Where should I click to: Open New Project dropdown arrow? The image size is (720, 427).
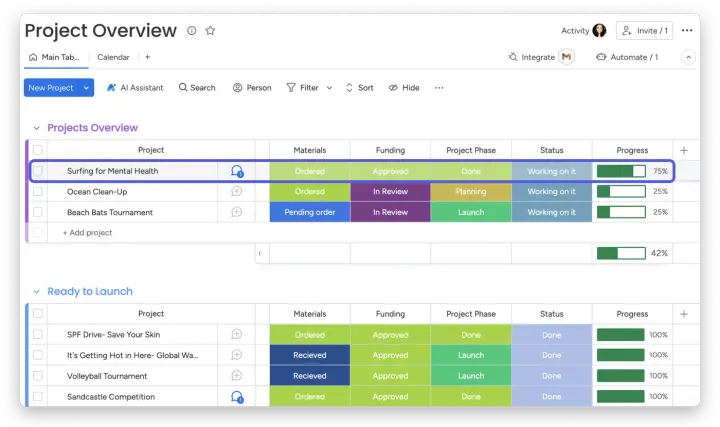[86, 88]
